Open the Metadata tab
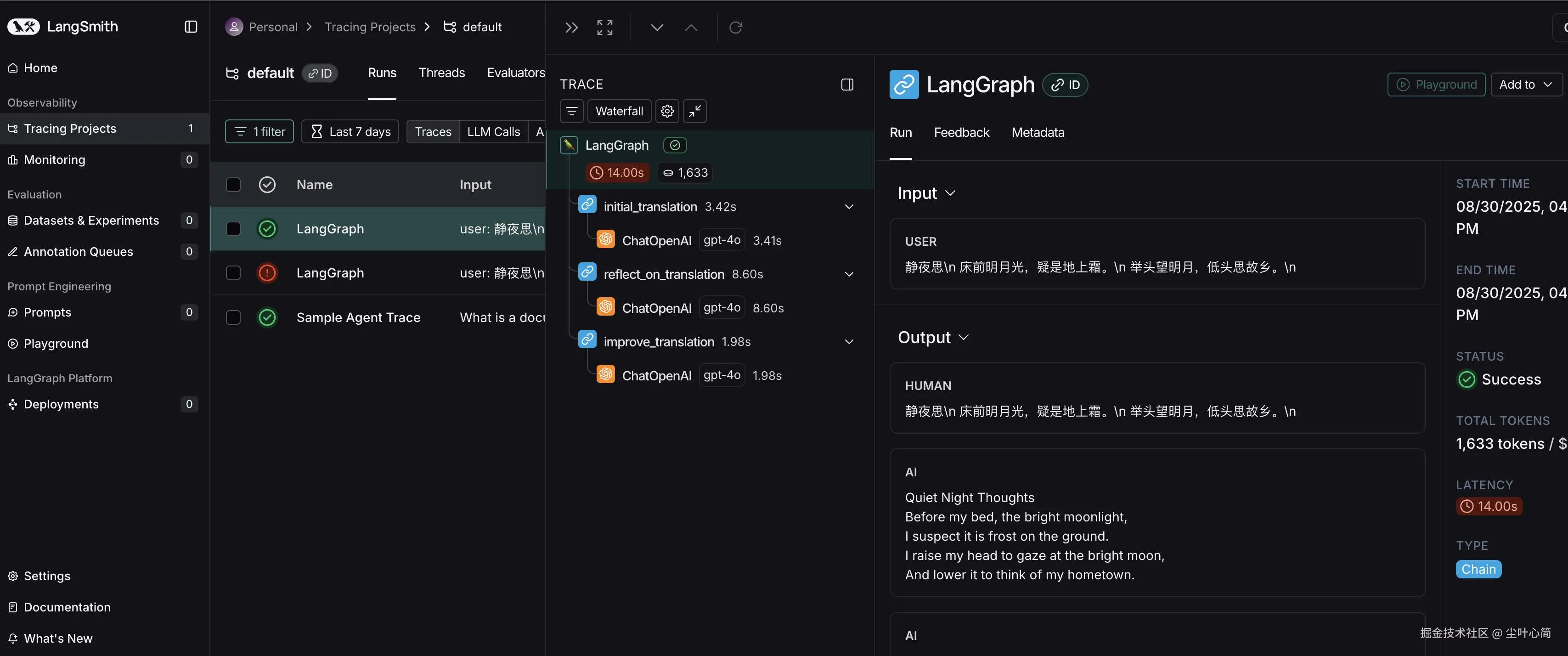This screenshot has height=656, width=1568. click(1038, 133)
